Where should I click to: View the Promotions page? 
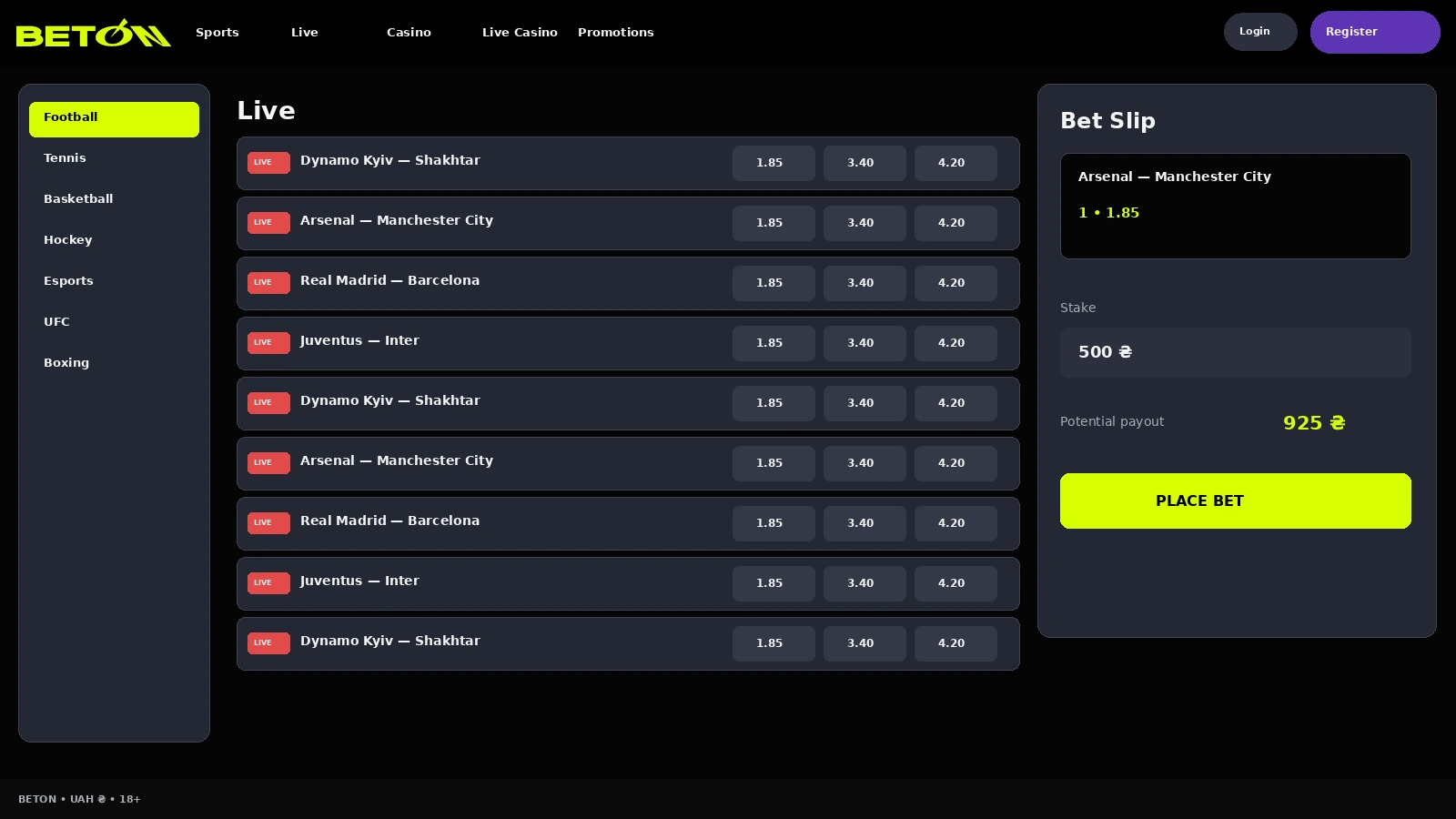[x=616, y=32]
